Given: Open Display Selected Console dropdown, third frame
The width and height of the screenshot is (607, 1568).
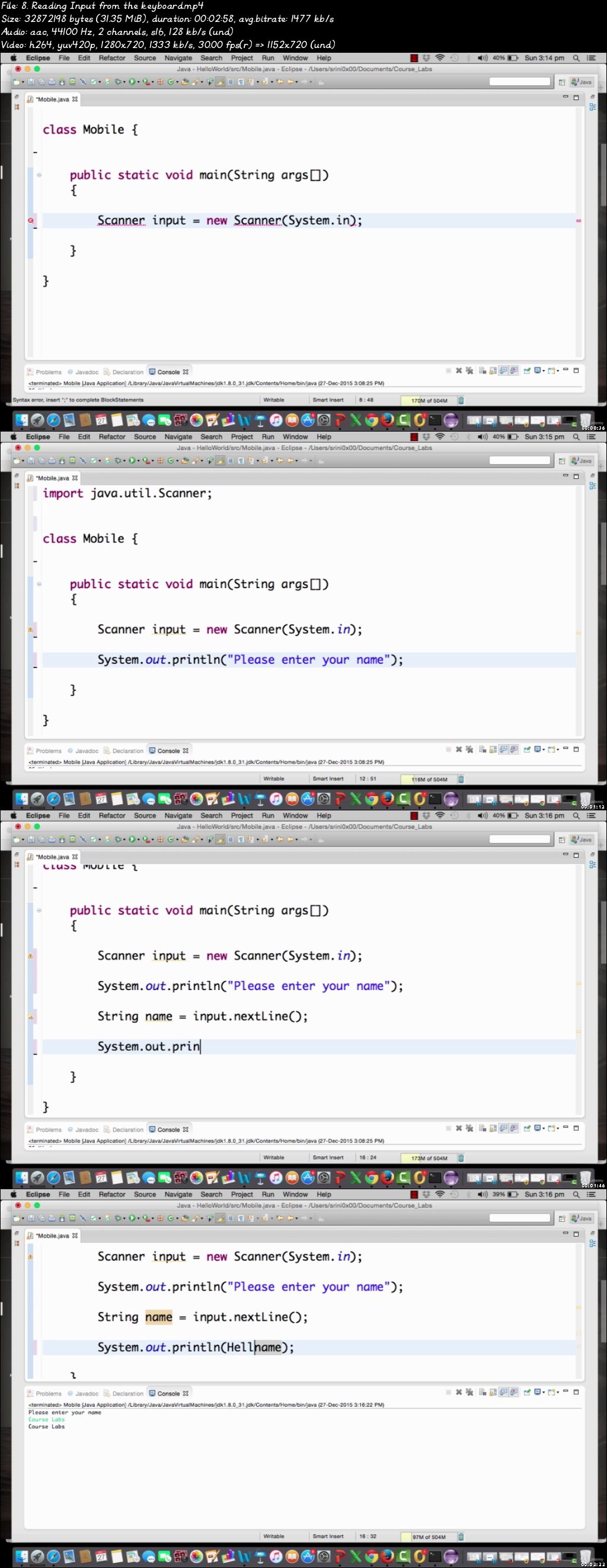Looking at the screenshot, I should pyautogui.click(x=544, y=1128).
